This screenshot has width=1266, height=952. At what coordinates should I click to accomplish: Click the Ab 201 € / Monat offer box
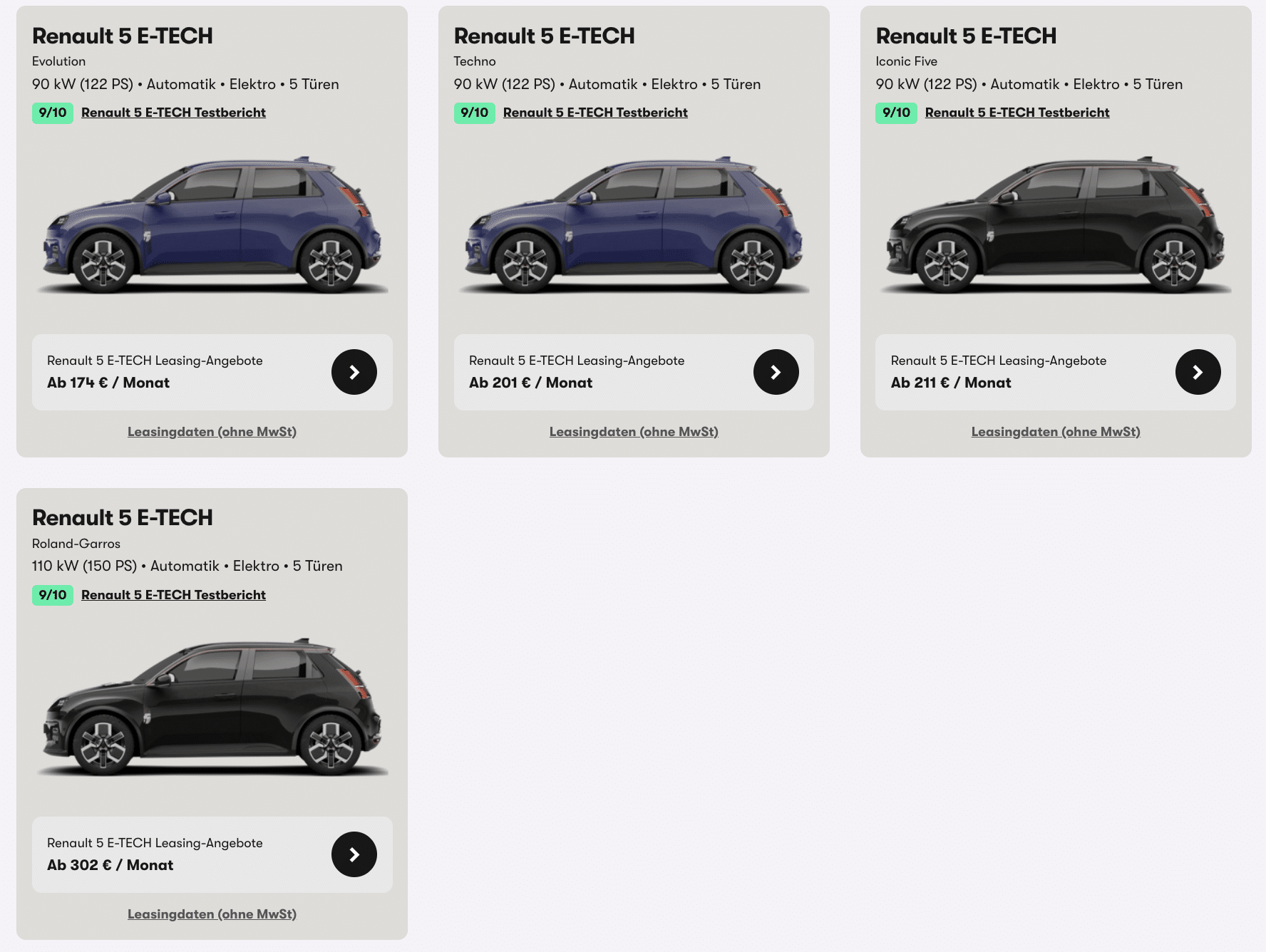click(x=634, y=372)
